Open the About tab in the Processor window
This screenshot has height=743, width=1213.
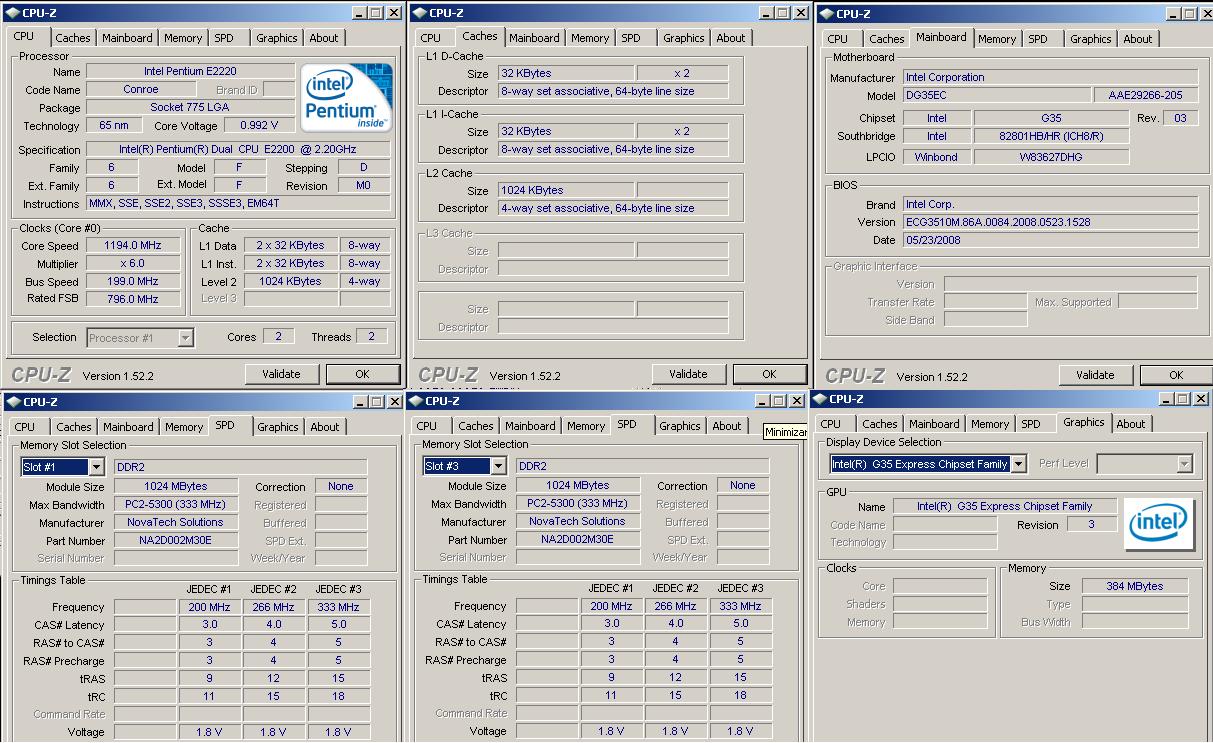(x=323, y=38)
